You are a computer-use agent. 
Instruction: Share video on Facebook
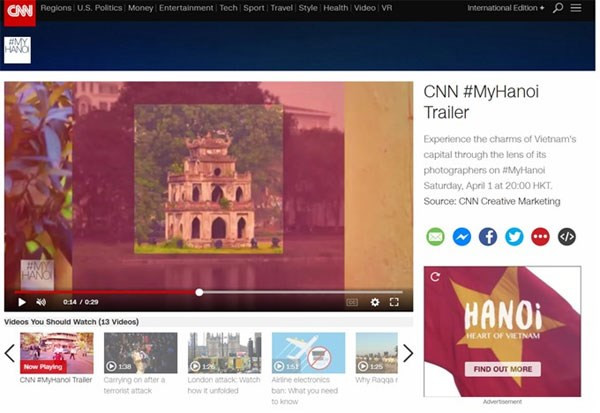tap(488, 237)
